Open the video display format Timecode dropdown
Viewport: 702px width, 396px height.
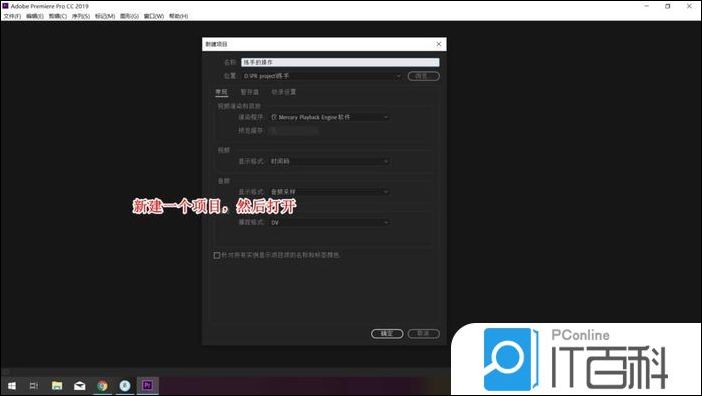pyautogui.click(x=330, y=161)
